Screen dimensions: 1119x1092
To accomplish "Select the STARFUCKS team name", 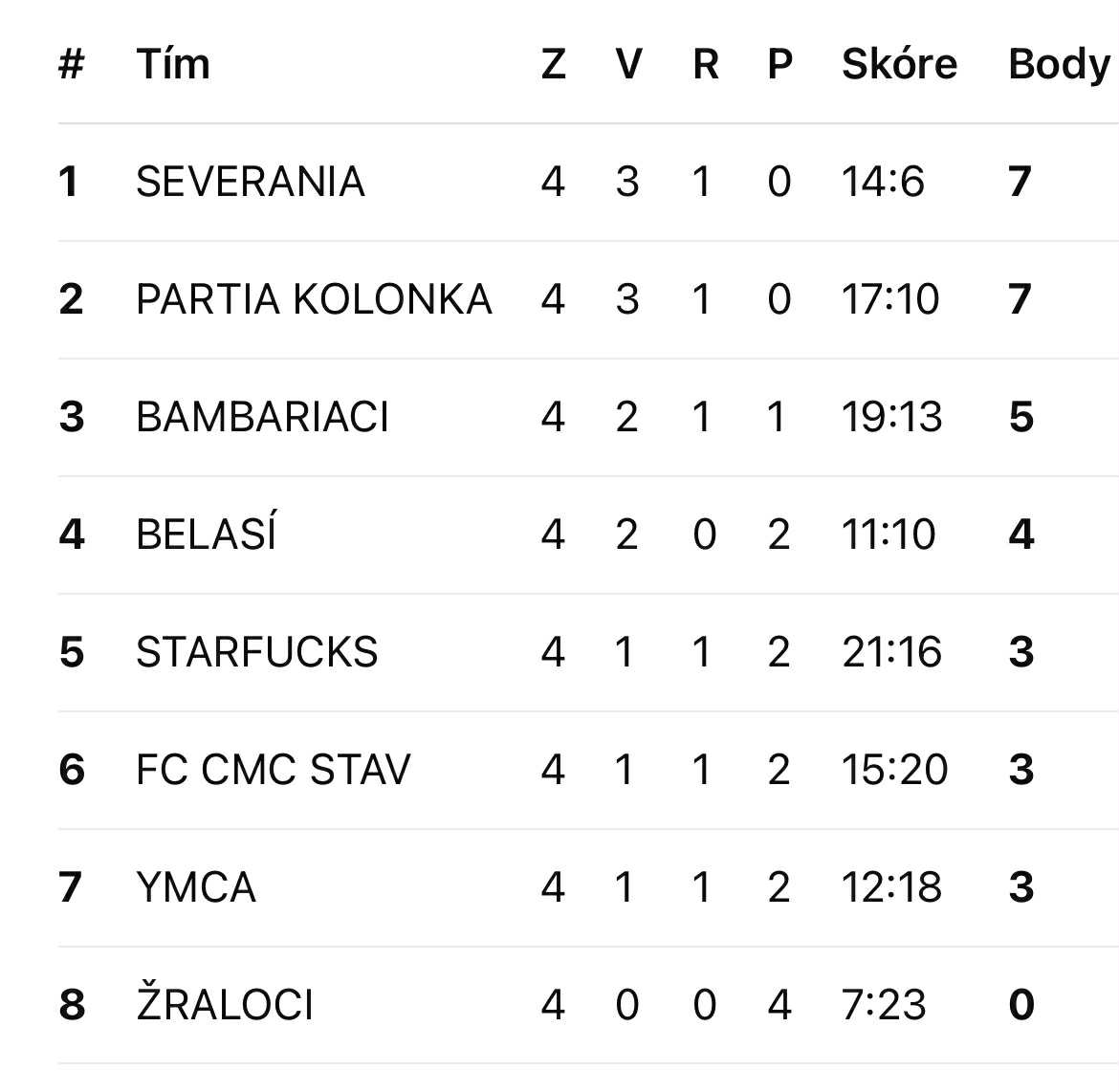I will pyautogui.click(x=256, y=652).
